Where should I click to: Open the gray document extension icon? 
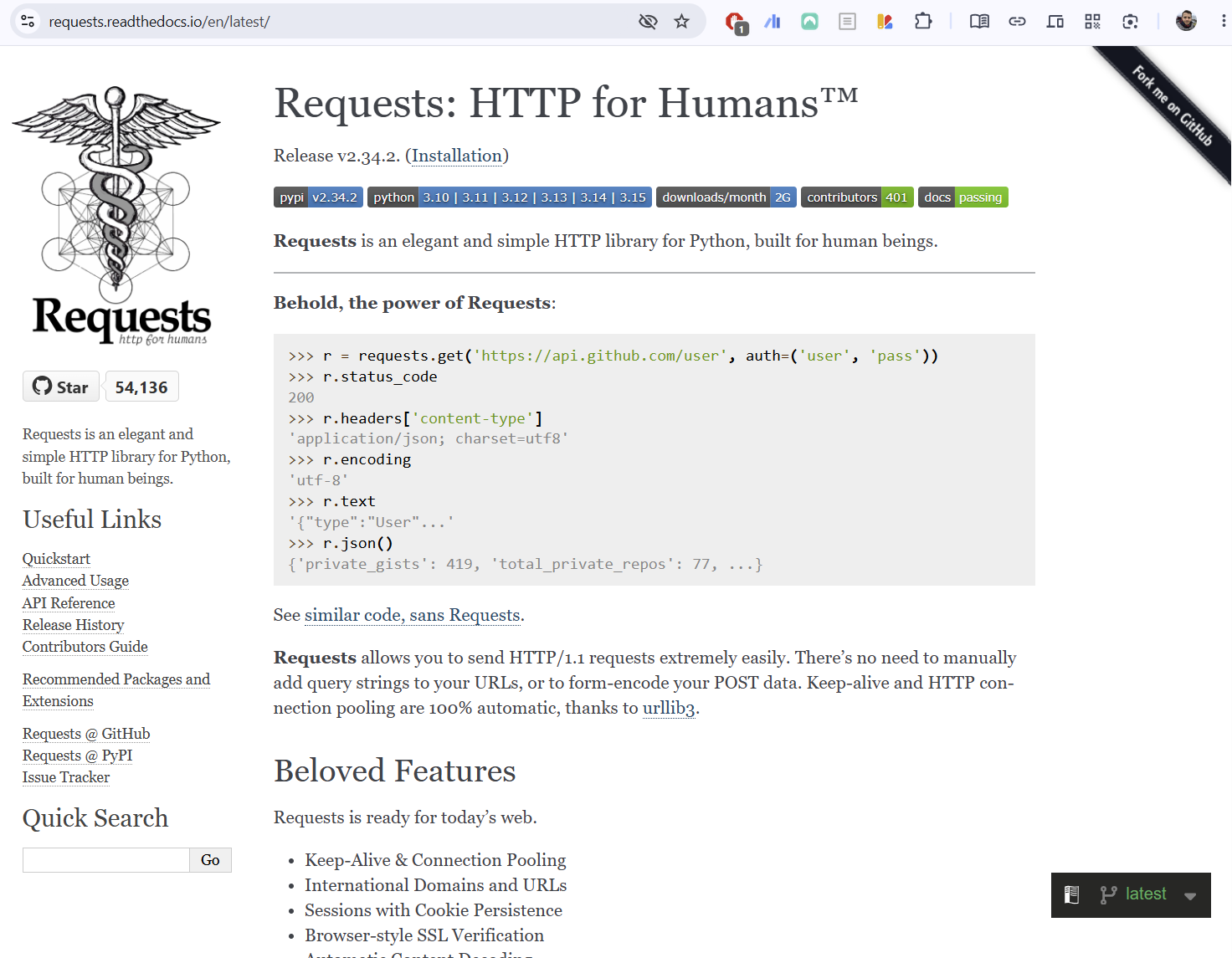coord(847,21)
